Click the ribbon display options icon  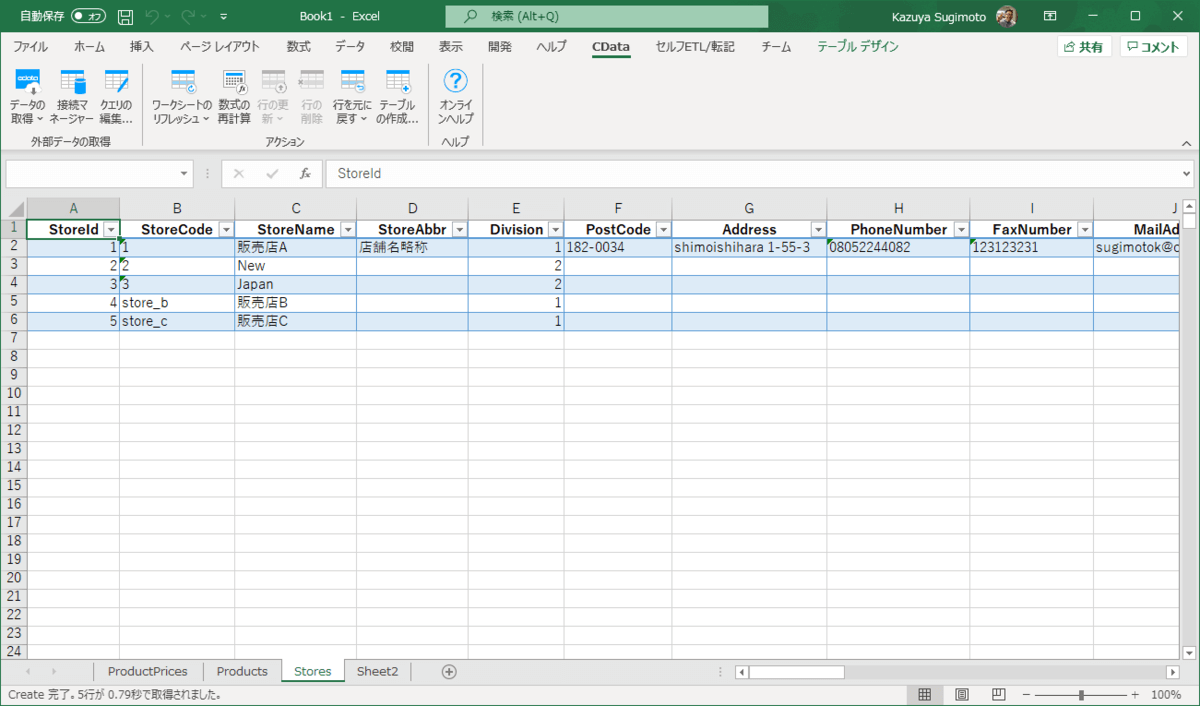(1050, 16)
